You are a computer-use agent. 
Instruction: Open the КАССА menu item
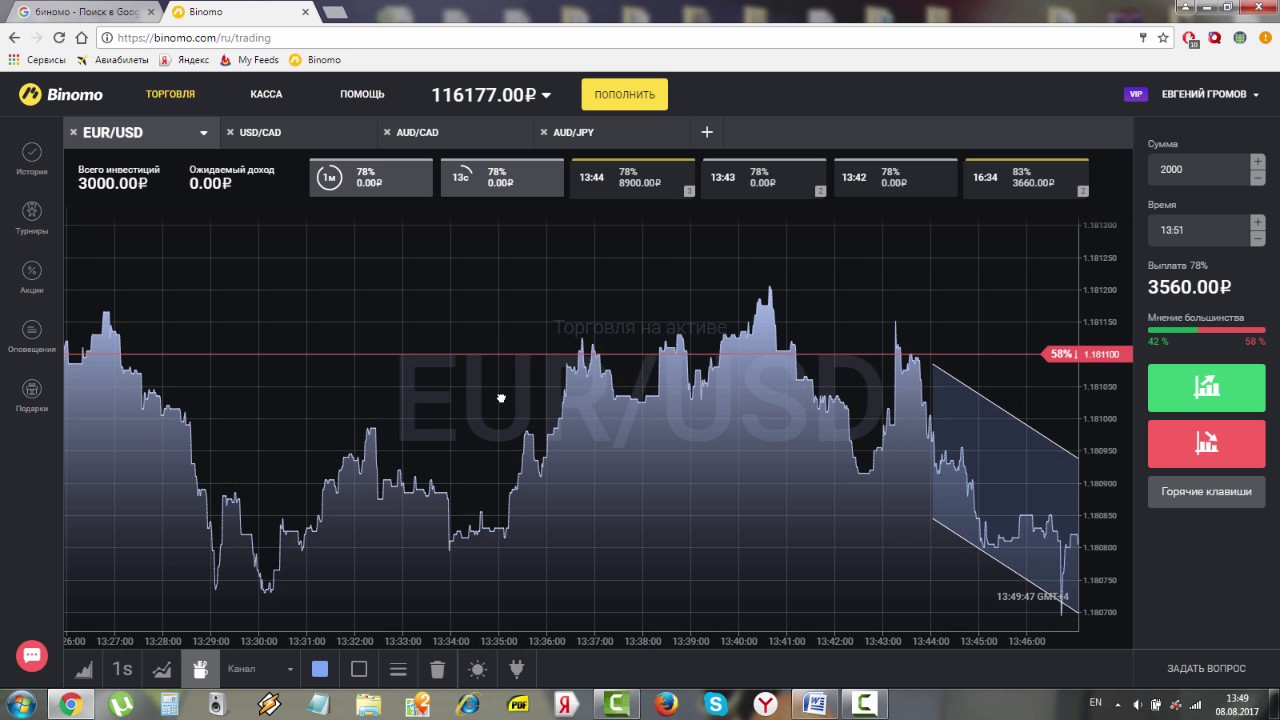pos(266,94)
